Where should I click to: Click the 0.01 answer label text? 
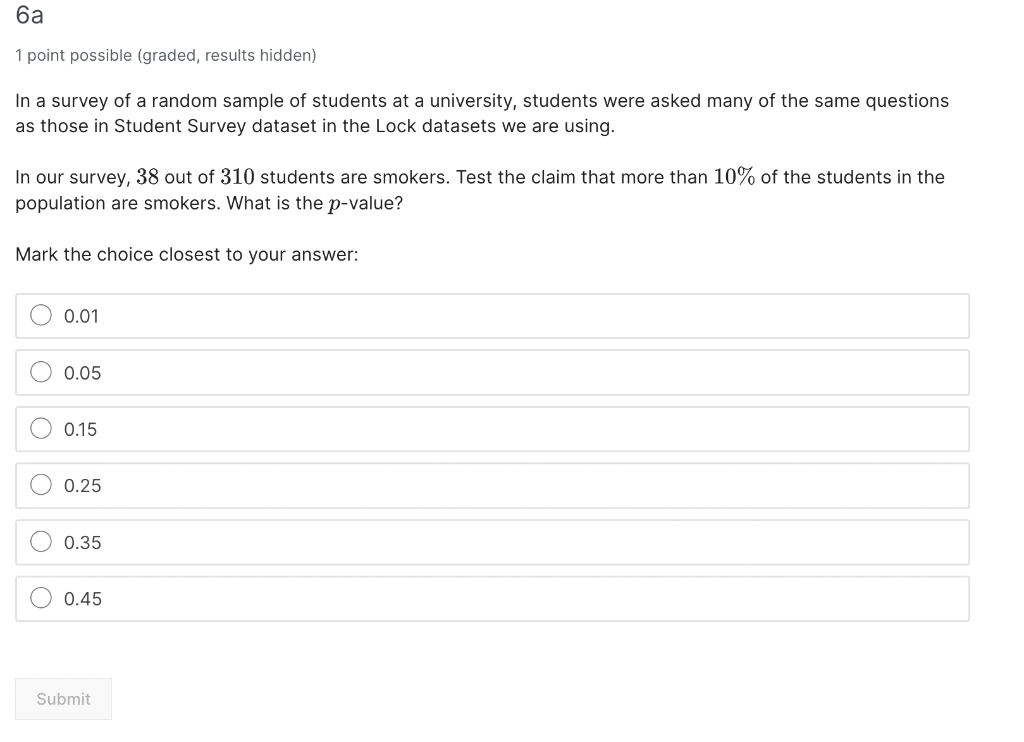pyautogui.click(x=81, y=316)
